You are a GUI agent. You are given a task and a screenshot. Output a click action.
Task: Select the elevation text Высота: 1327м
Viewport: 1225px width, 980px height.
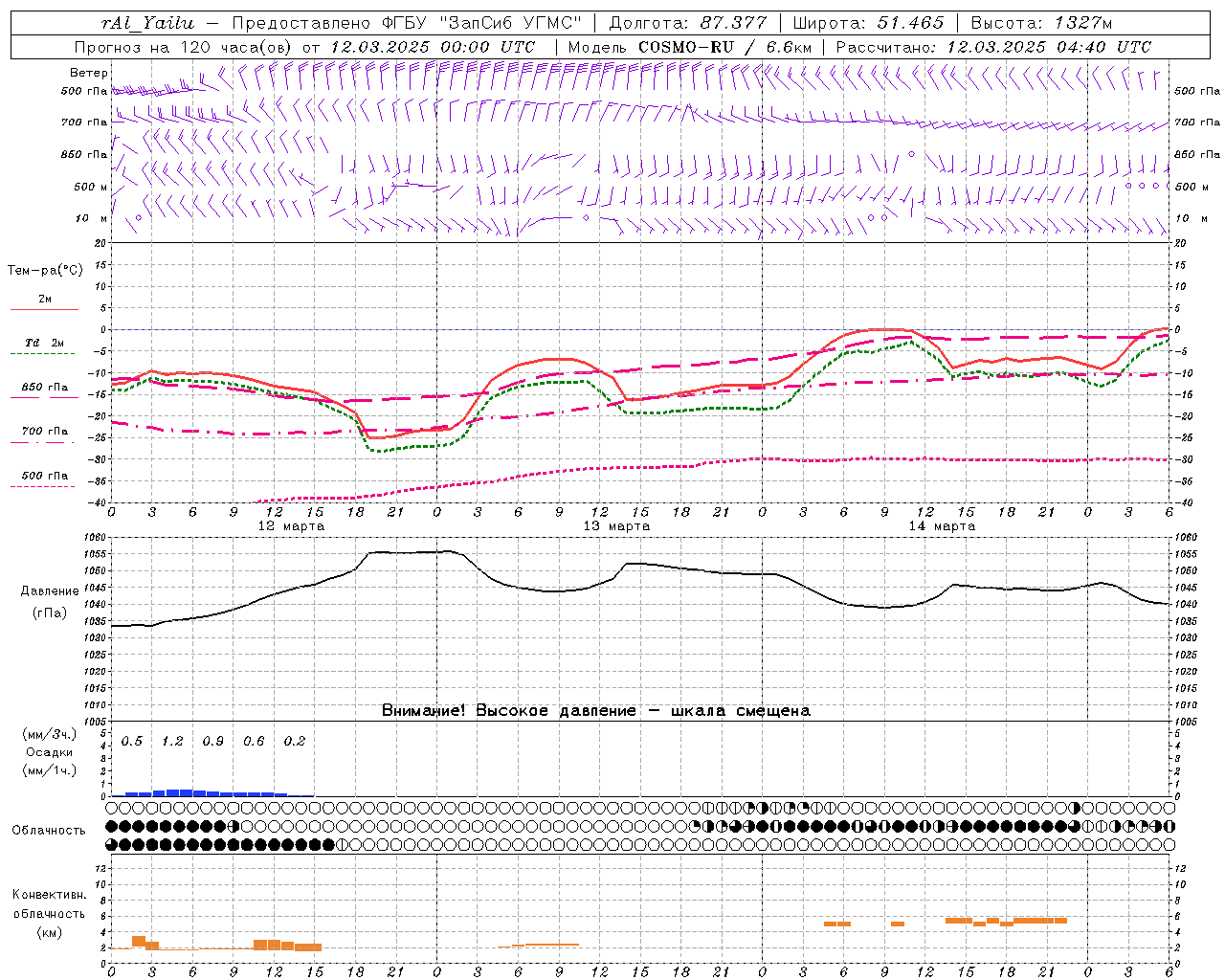[x=1041, y=23]
